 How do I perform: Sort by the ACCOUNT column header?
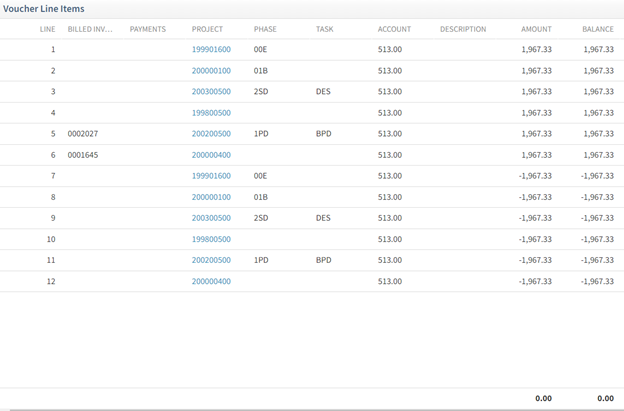(394, 29)
